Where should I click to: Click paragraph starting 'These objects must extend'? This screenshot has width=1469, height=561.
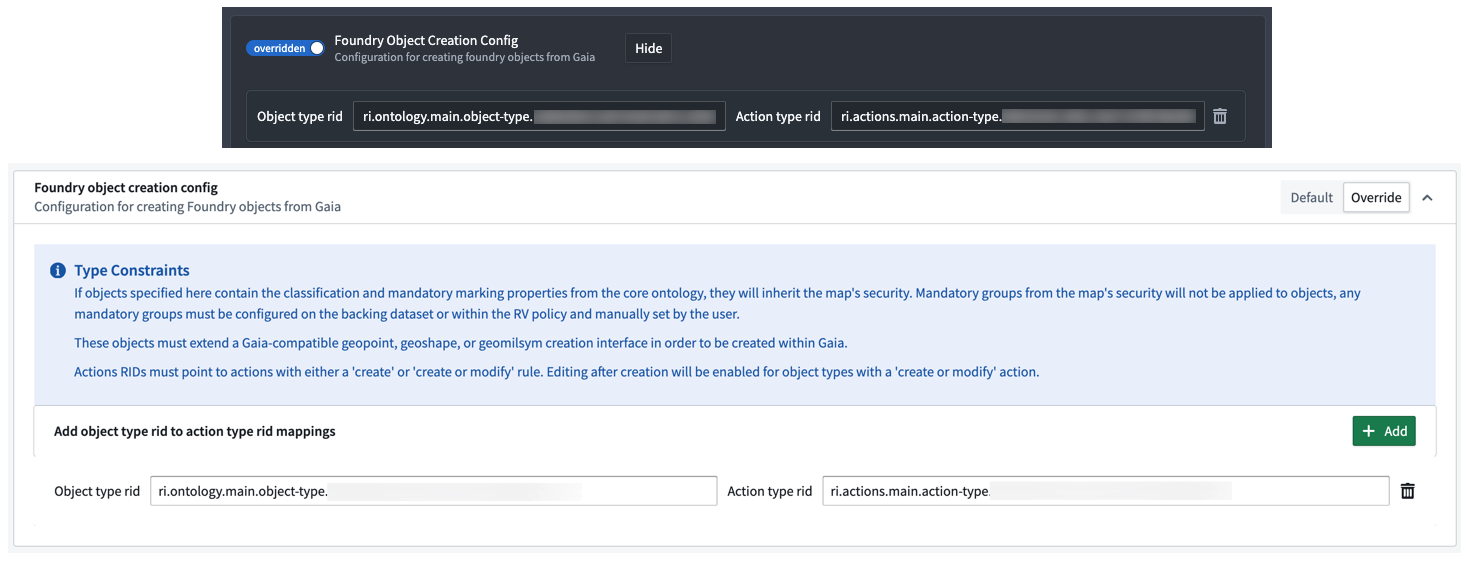click(x=461, y=343)
